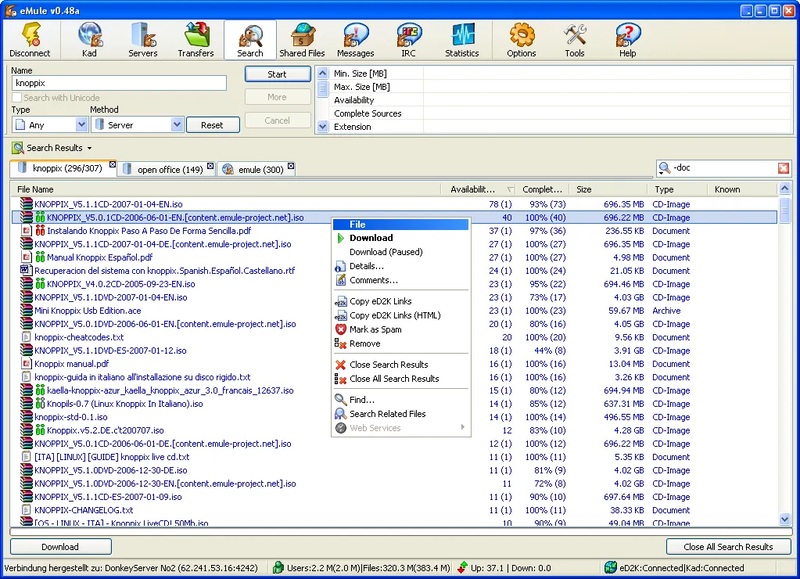Open the Options dialog

521,40
